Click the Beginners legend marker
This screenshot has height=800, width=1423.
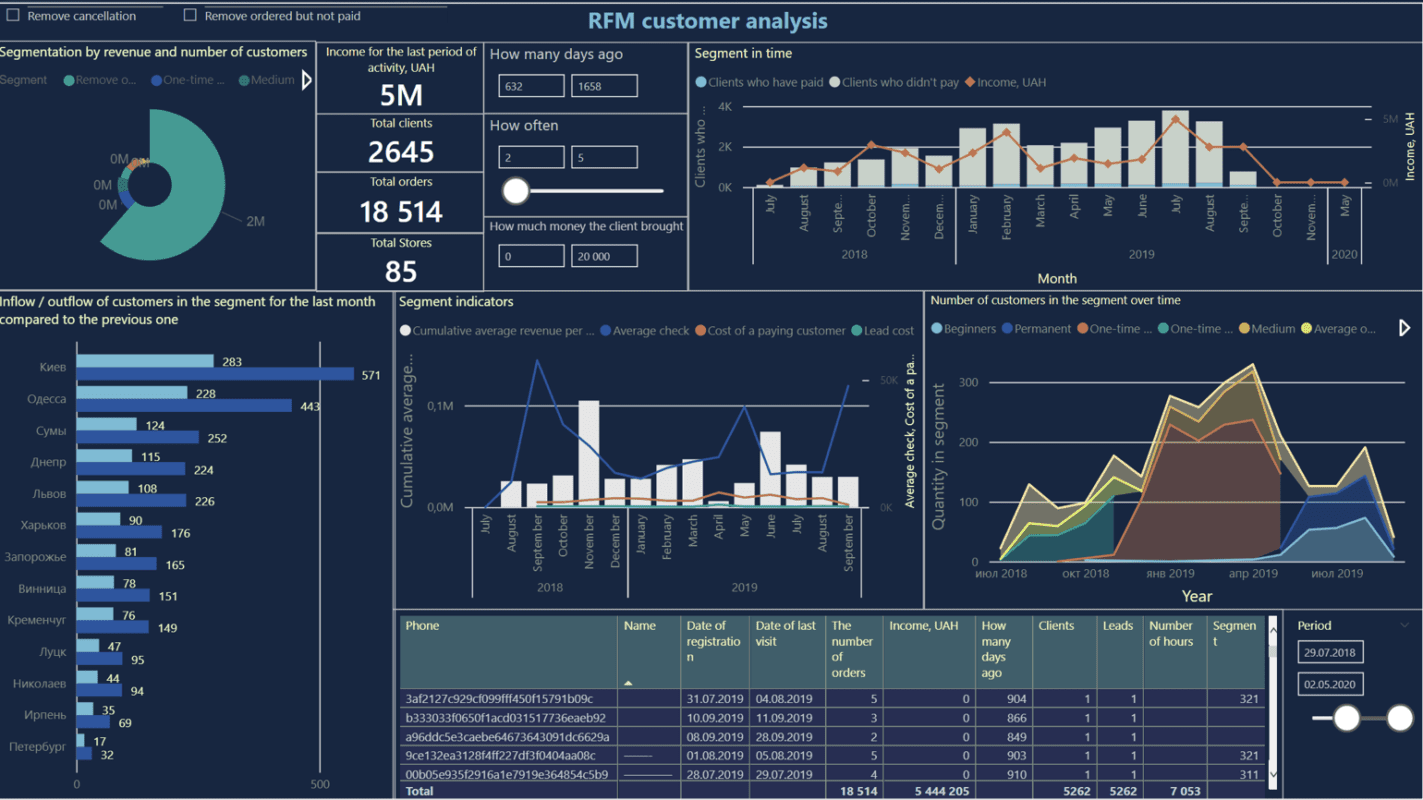pyautogui.click(x=937, y=329)
